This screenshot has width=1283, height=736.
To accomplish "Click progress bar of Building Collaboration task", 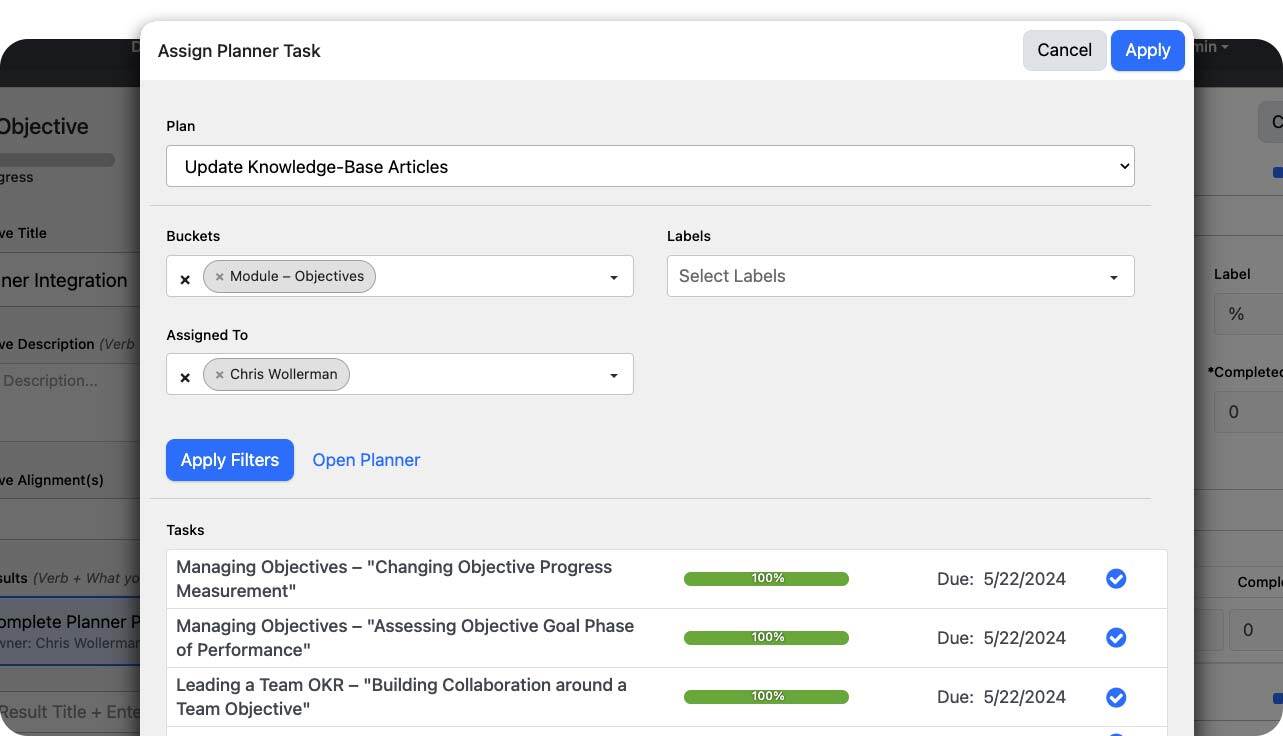I will (x=766, y=697).
